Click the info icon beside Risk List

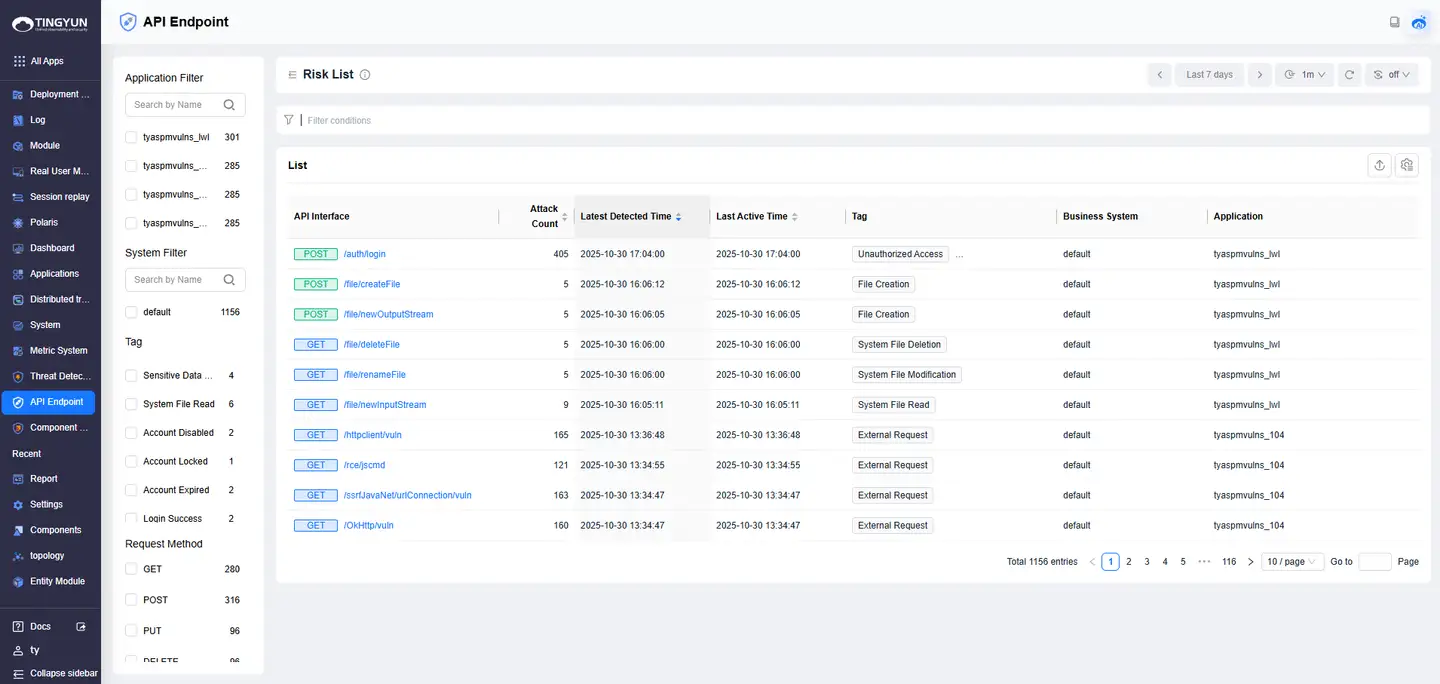pos(365,75)
